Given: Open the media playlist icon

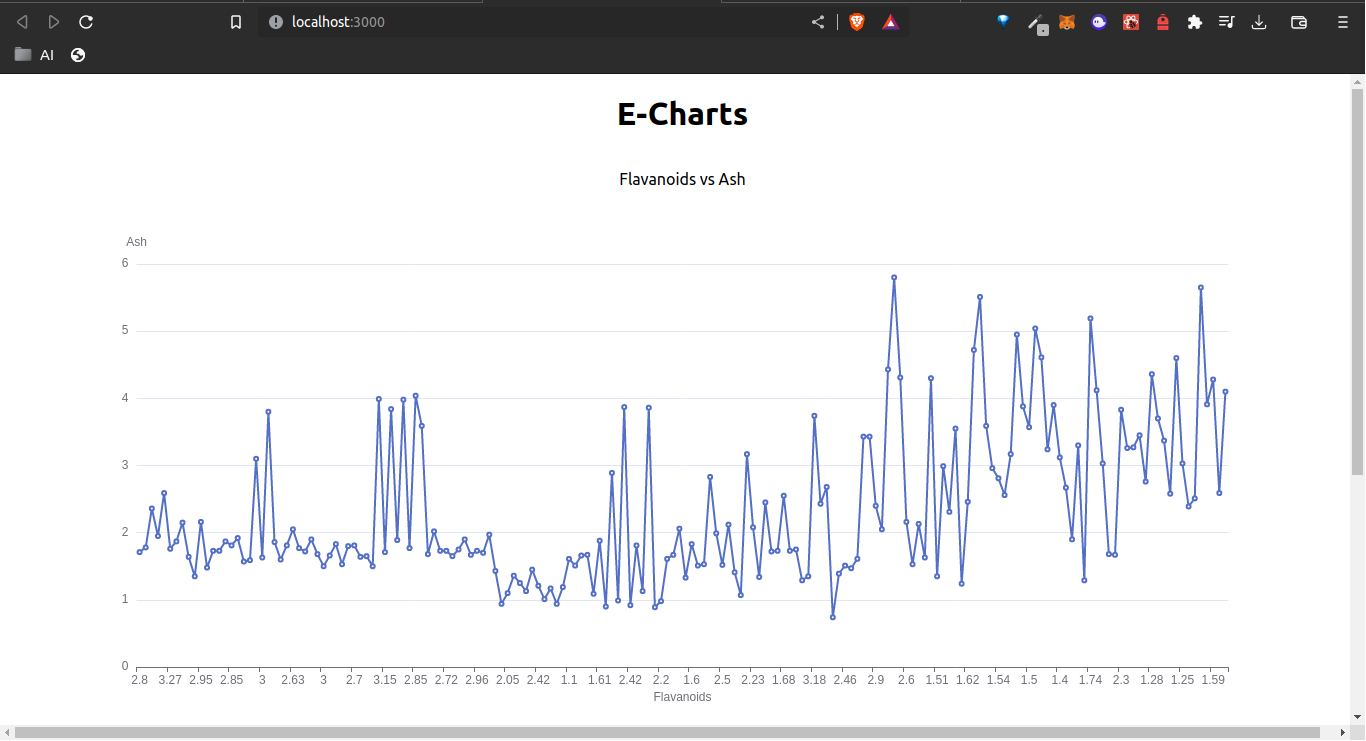Looking at the screenshot, I should tap(1226, 22).
